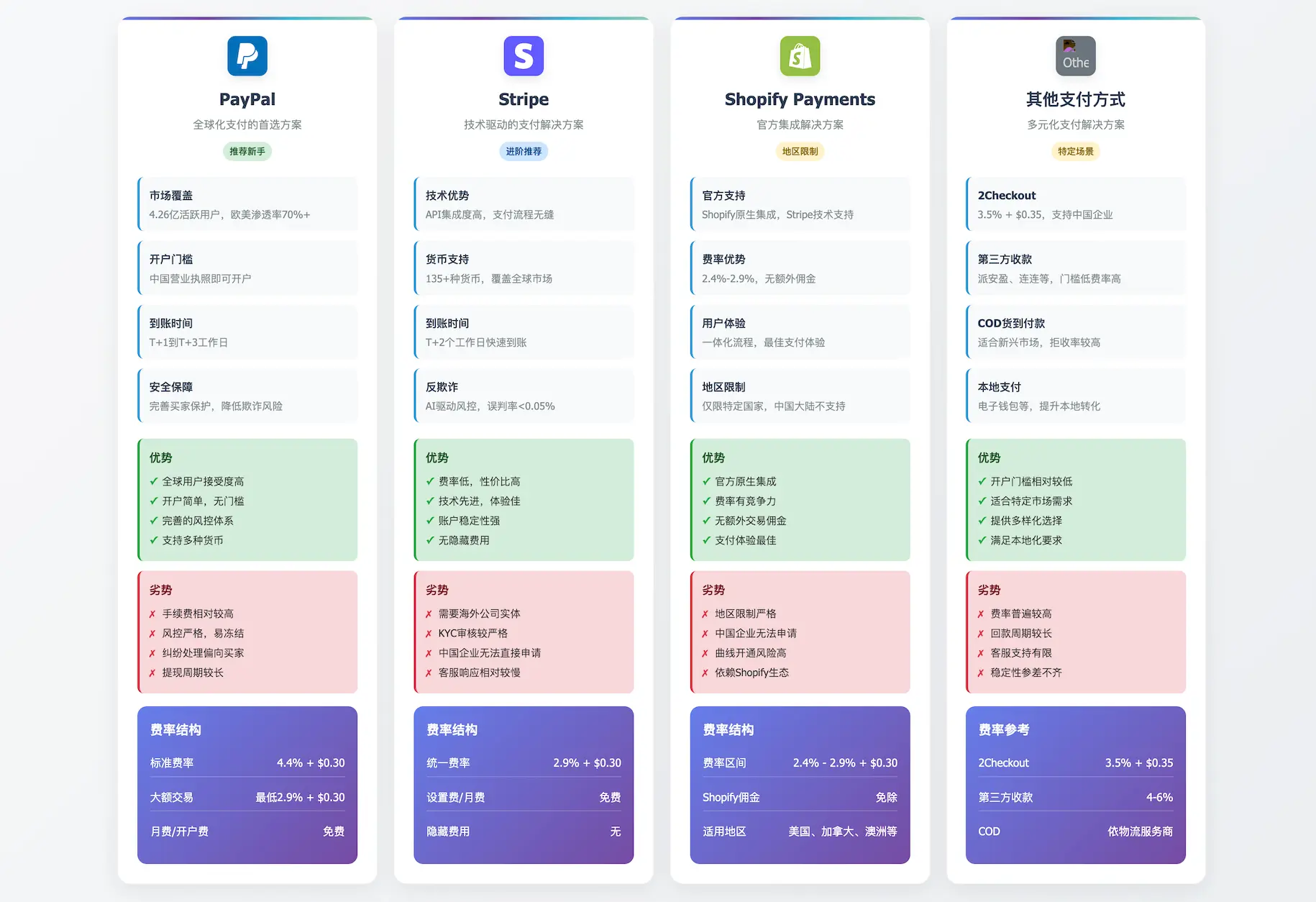The image size is (1316, 902).
Task: Open the 用户体验 feature box in Shopify
Action: pos(800,332)
